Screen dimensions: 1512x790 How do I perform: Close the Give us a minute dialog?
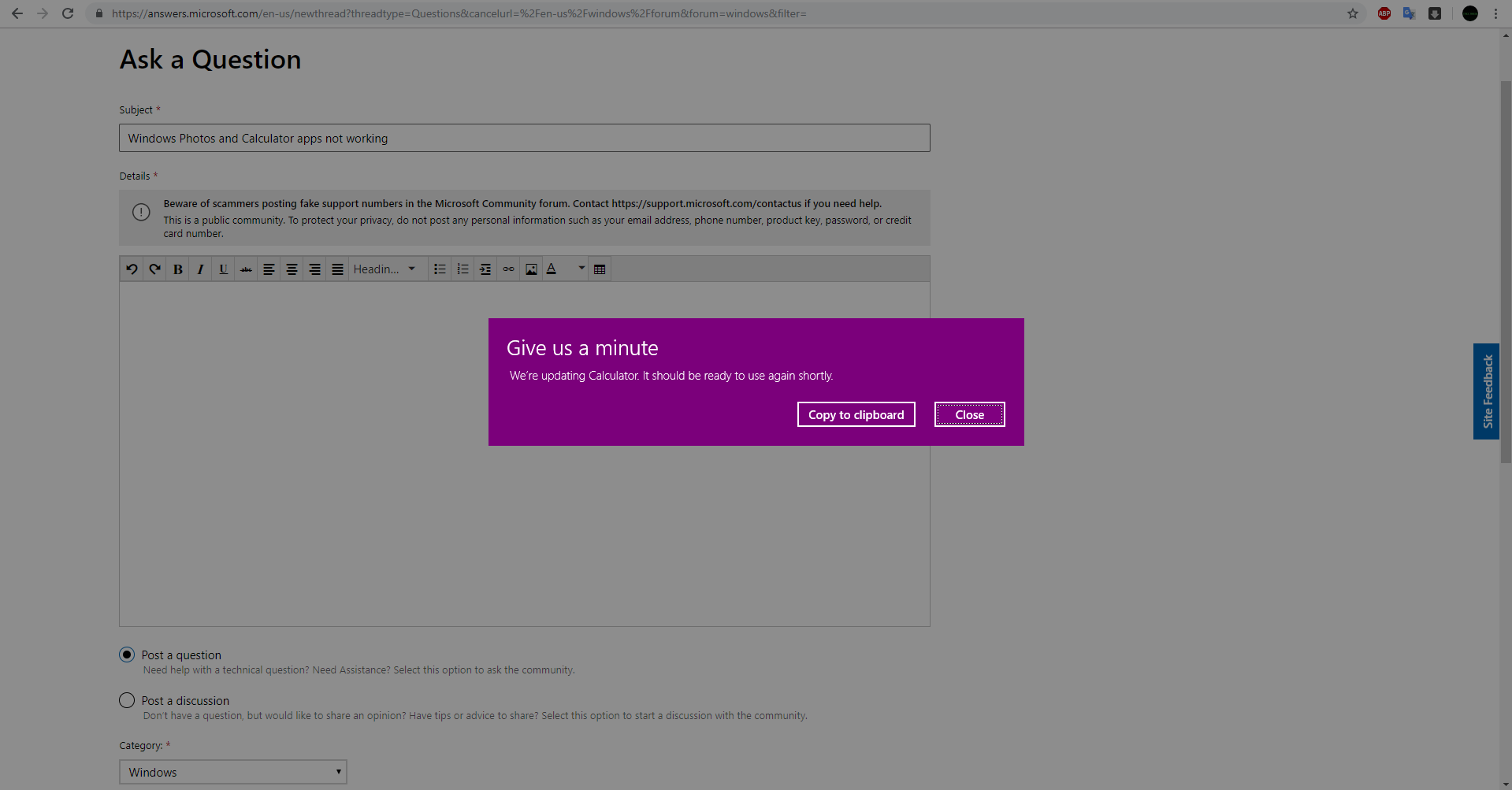(970, 414)
